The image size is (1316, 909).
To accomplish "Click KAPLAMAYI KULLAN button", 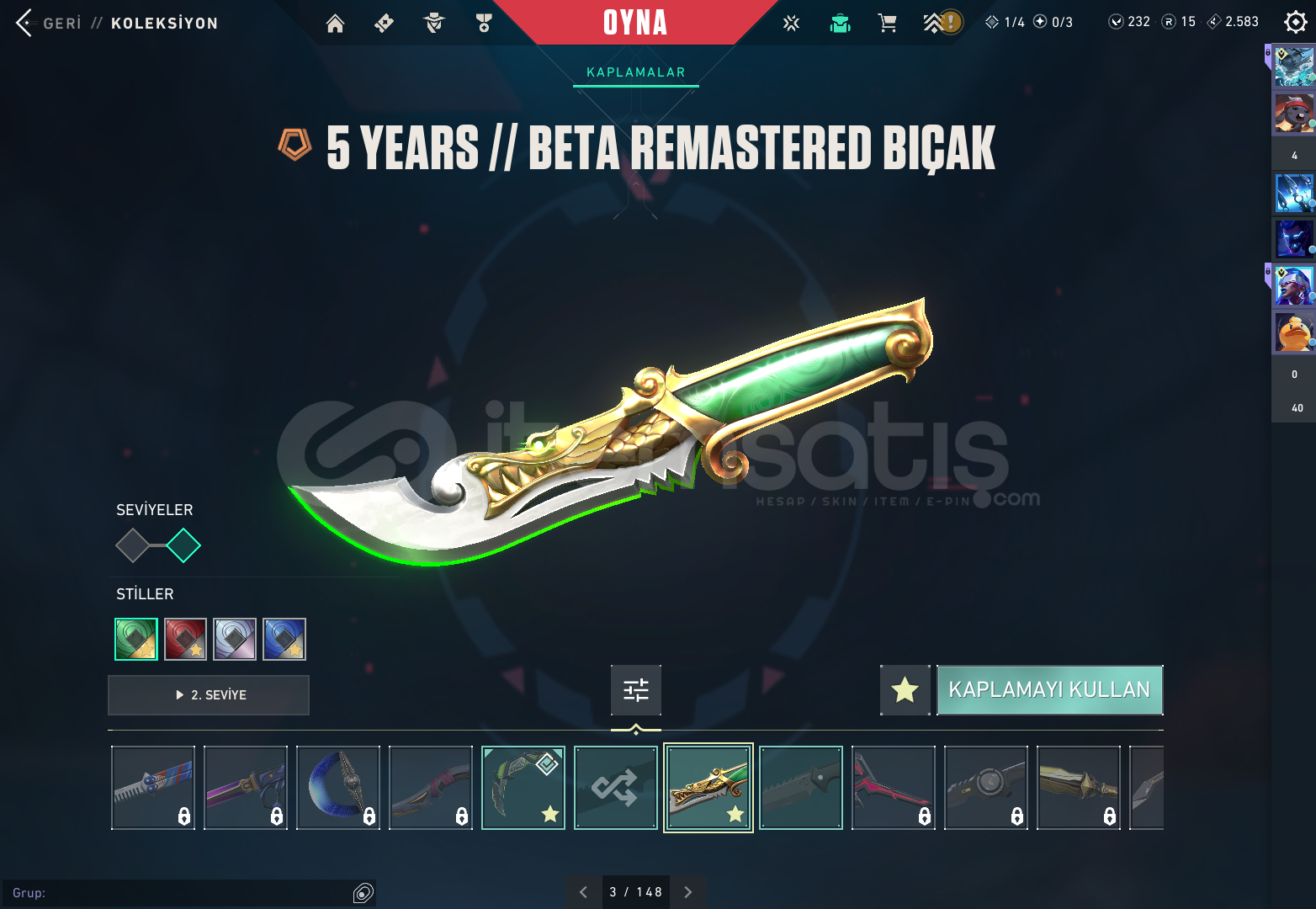I will (1050, 690).
